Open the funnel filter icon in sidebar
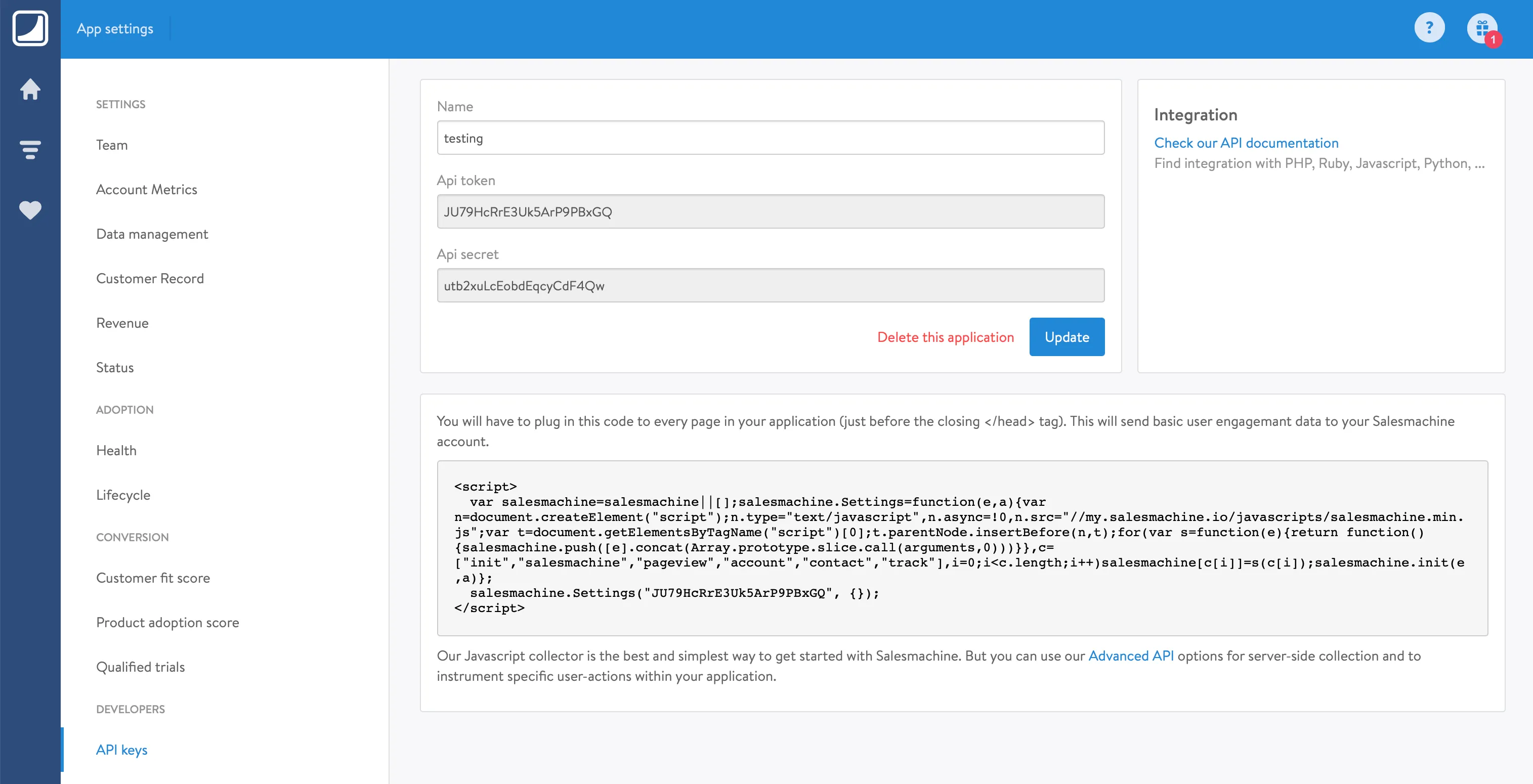This screenshot has width=1533, height=784. point(30,149)
